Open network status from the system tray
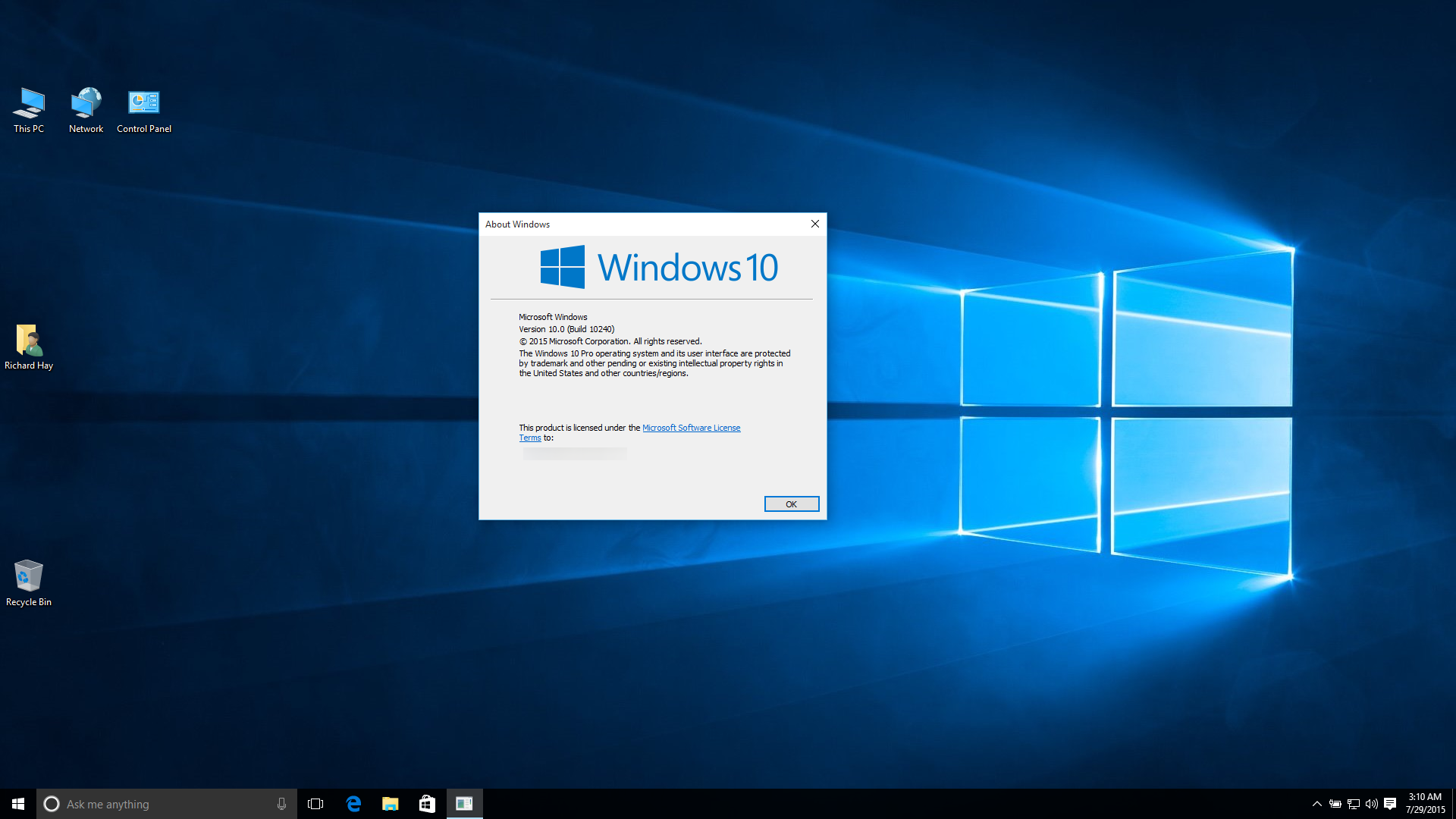 [1353, 804]
